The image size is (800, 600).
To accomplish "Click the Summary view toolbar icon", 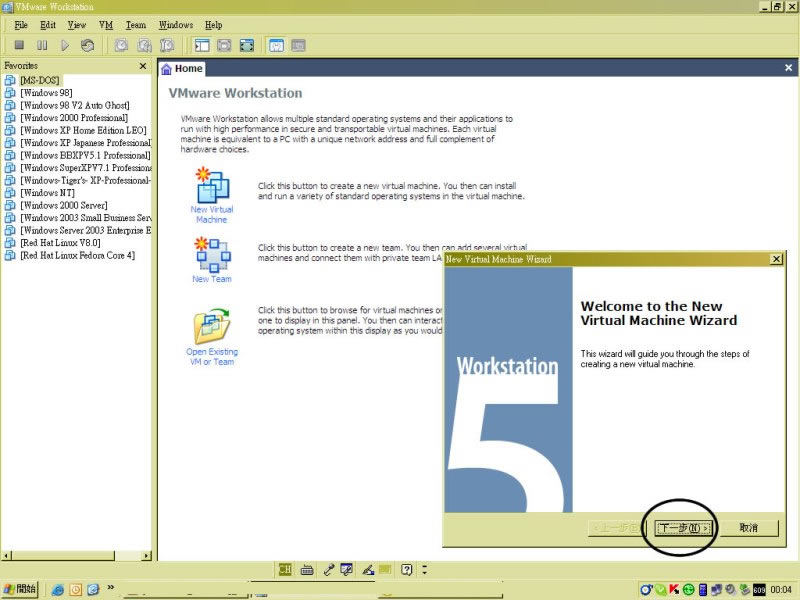I will tap(276, 45).
